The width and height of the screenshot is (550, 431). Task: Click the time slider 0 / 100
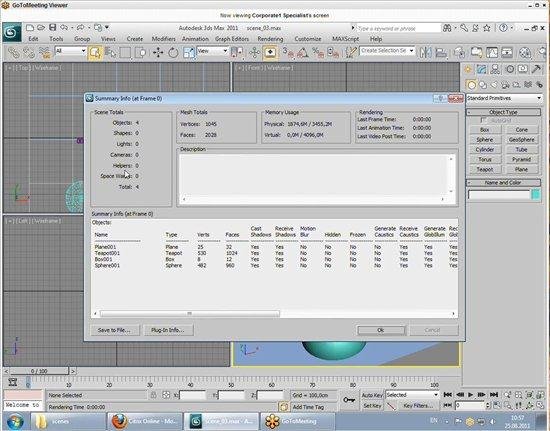point(39,371)
